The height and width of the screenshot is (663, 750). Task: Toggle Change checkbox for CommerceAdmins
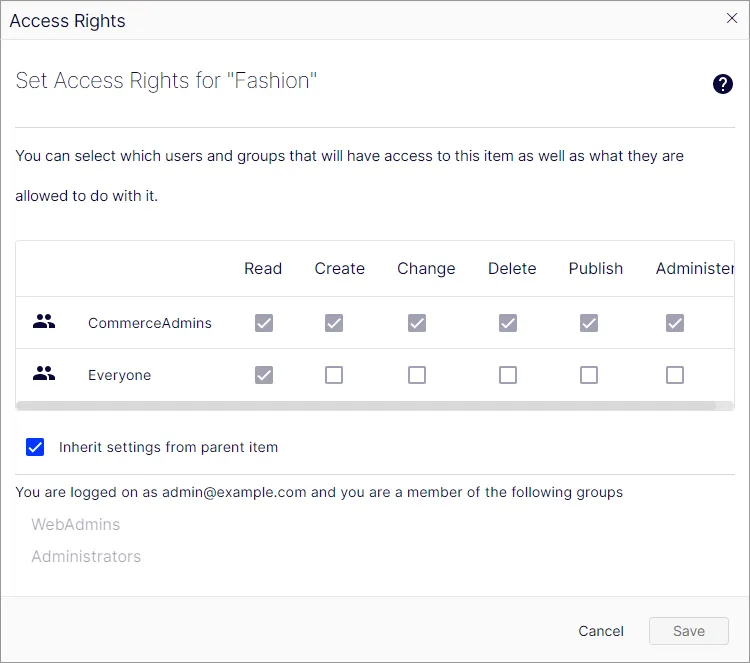[x=417, y=323]
